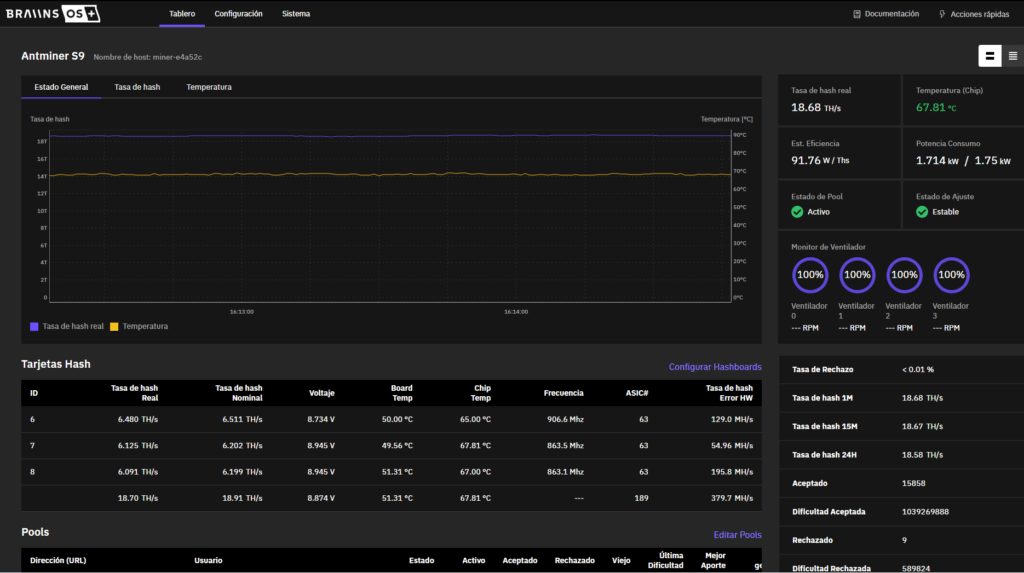Click the Ventilador 2 gauge circle
The width and height of the screenshot is (1024, 573).
(x=904, y=275)
